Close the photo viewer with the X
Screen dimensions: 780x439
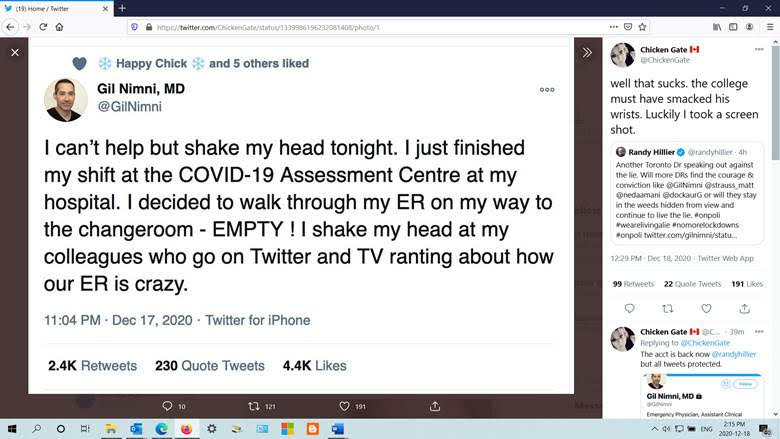14,52
